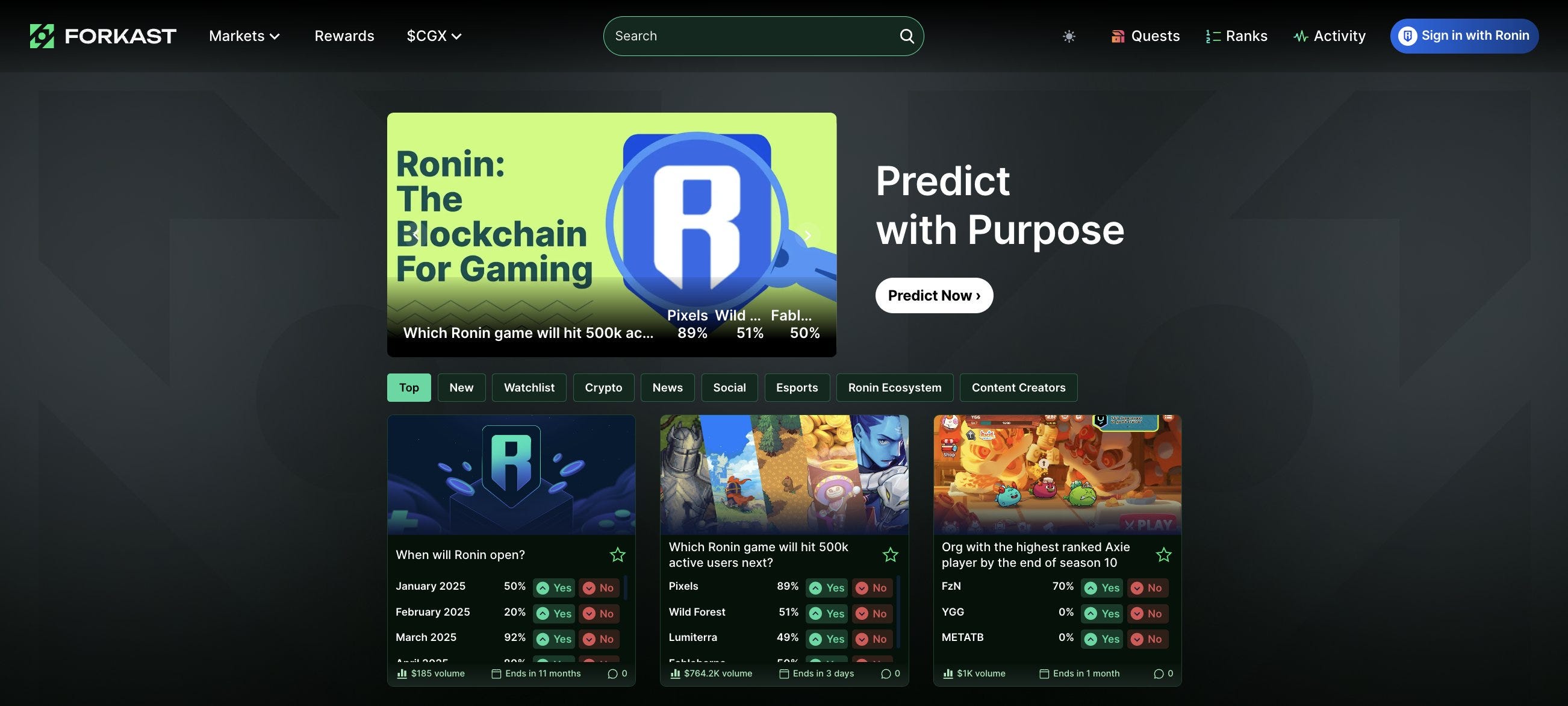The height and width of the screenshot is (706, 1568).
Task: Click the search magnifier icon
Action: [x=906, y=36]
